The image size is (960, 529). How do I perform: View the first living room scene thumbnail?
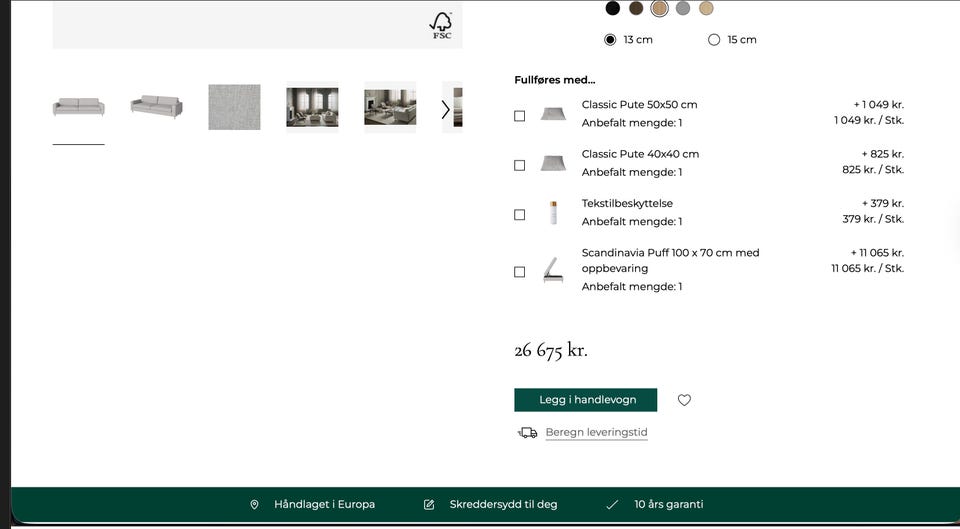312,107
